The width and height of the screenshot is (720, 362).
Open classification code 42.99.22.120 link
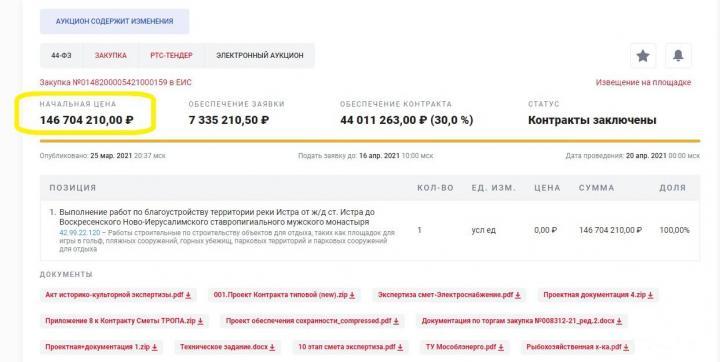pyautogui.click(x=79, y=233)
